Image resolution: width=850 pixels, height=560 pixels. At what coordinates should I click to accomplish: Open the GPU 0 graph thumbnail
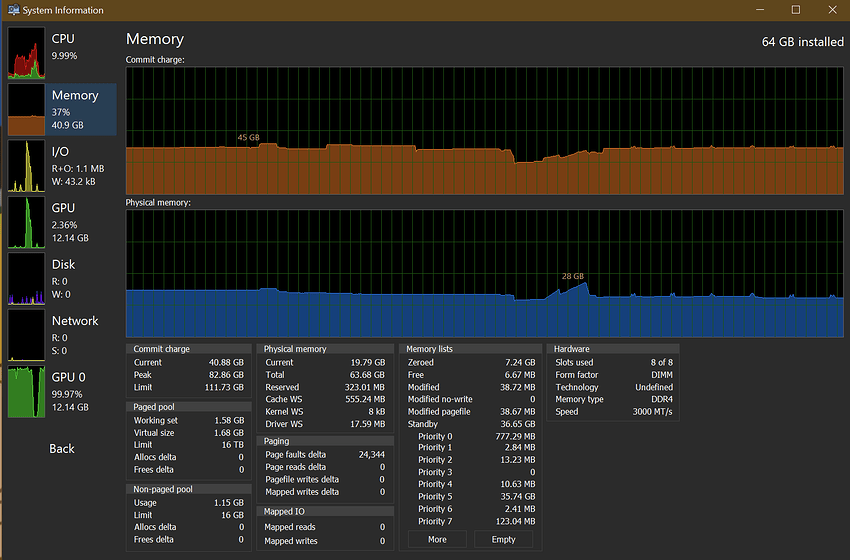point(27,392)
